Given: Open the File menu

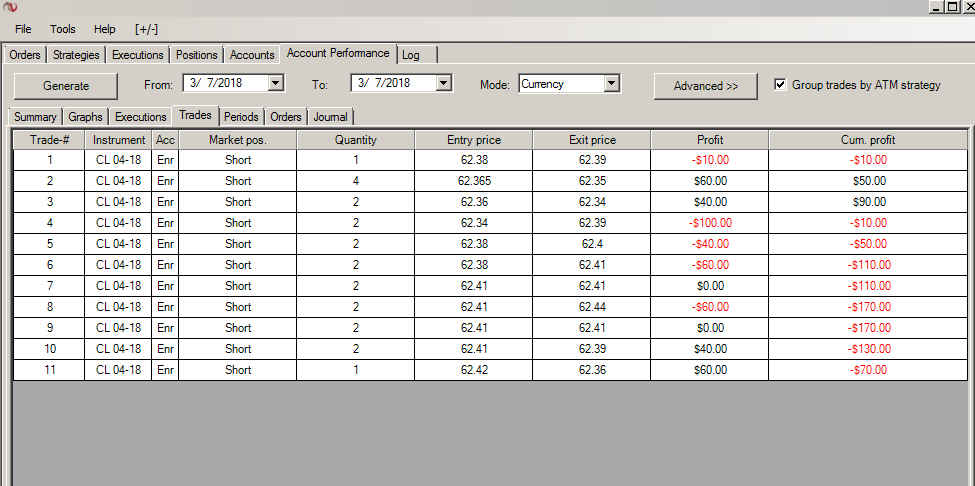Looking at the screenshot, I should (x=23, y=29).
